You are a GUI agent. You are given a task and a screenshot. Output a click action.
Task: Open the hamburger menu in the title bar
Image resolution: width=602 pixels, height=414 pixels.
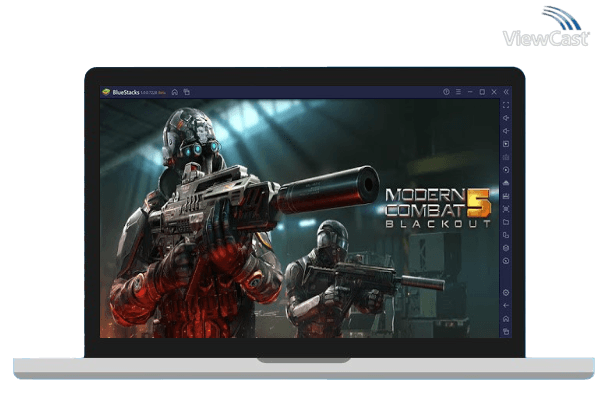(x=458, y=92)
